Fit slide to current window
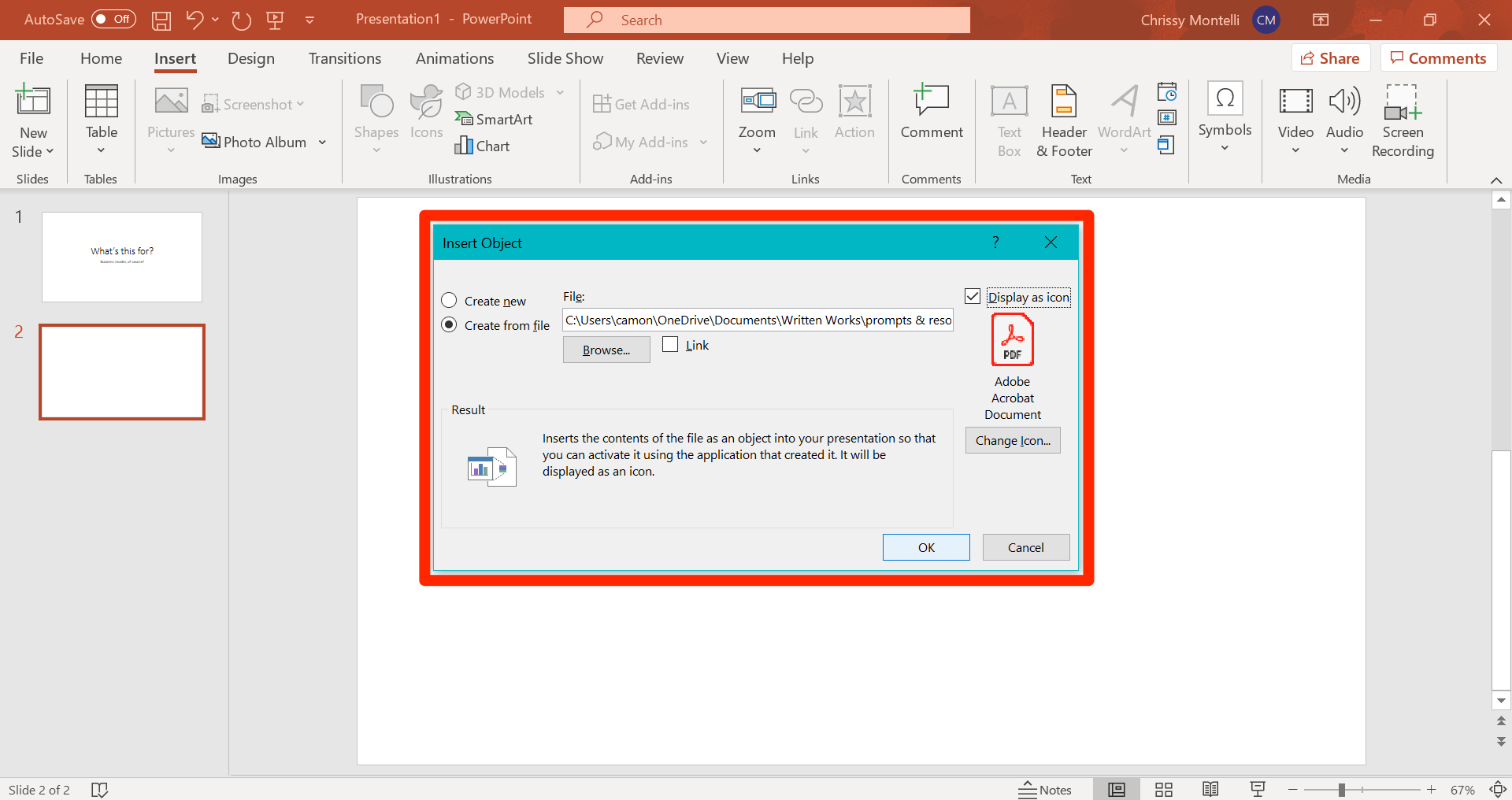The height and width of the screenshot is (800, 1512). (x=1498, y=789)
